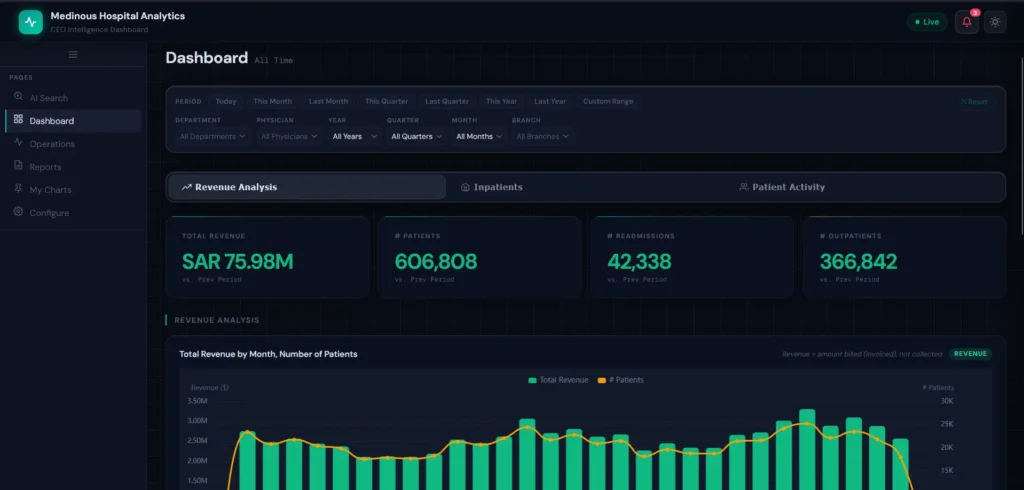Open the All Months dropdown
Viewport: 1024px width, 490px height.
(479, 137)
